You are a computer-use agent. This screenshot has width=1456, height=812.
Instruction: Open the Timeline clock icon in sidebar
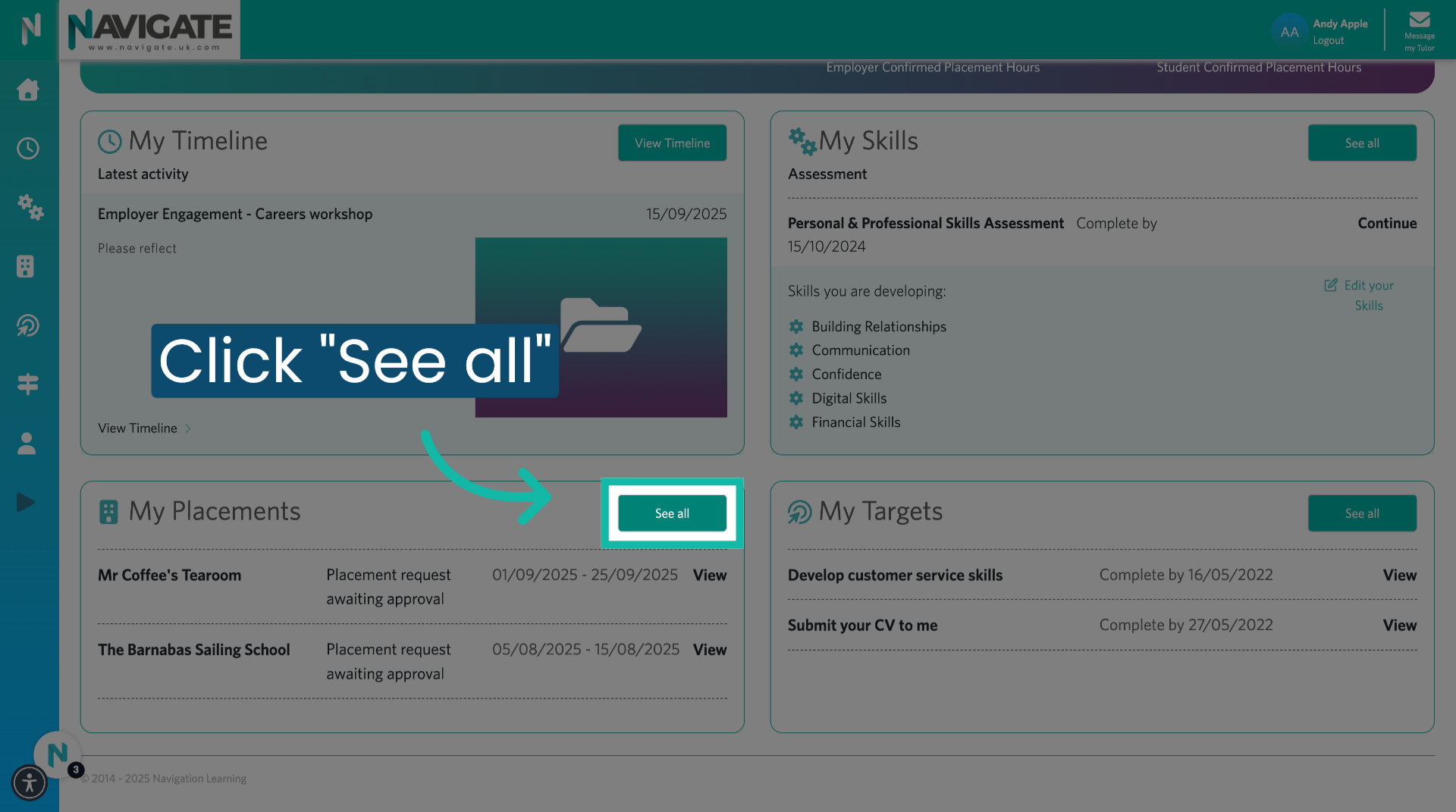tap(28, 149)
